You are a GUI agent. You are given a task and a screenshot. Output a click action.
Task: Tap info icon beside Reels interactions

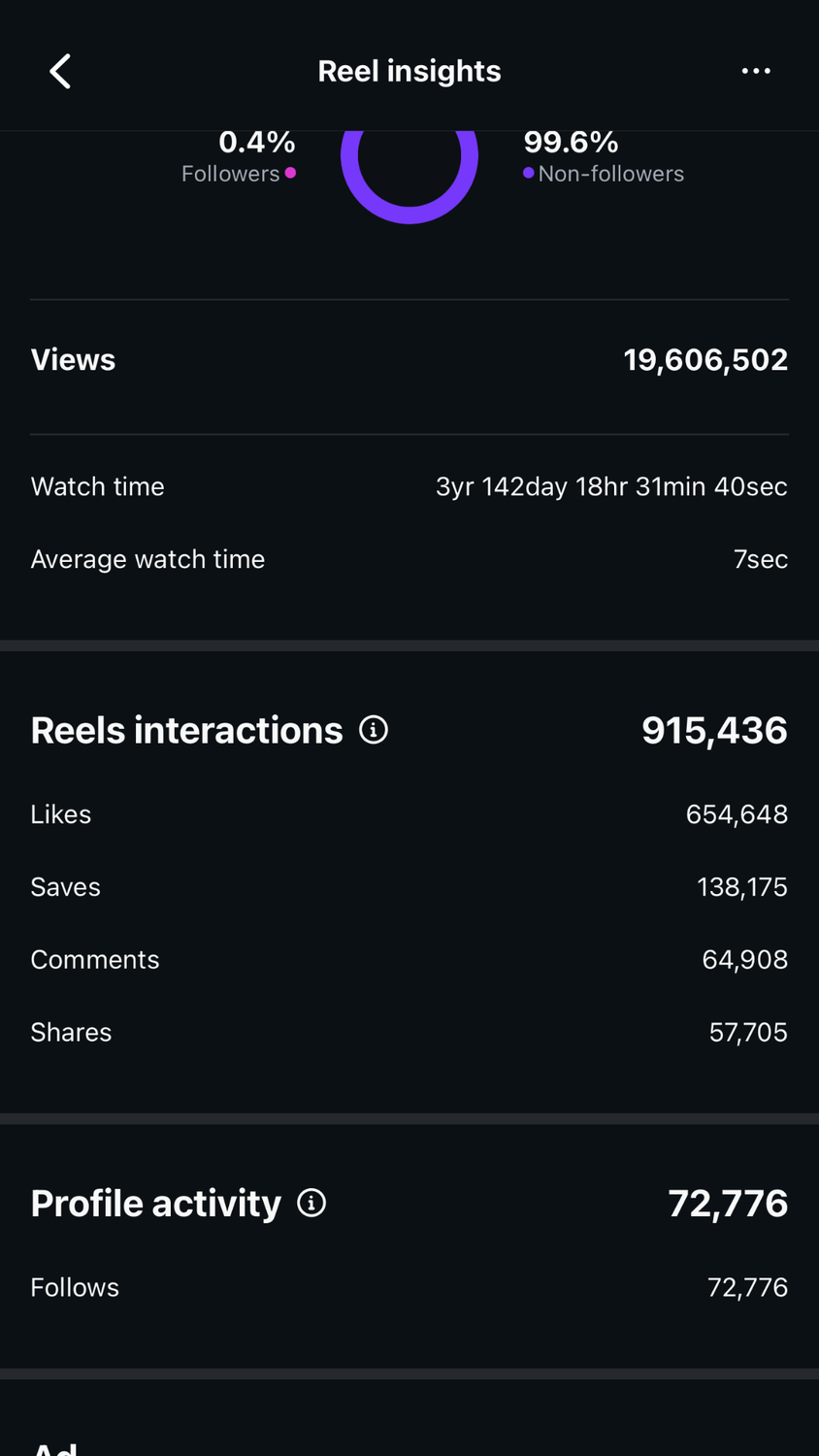374,730
